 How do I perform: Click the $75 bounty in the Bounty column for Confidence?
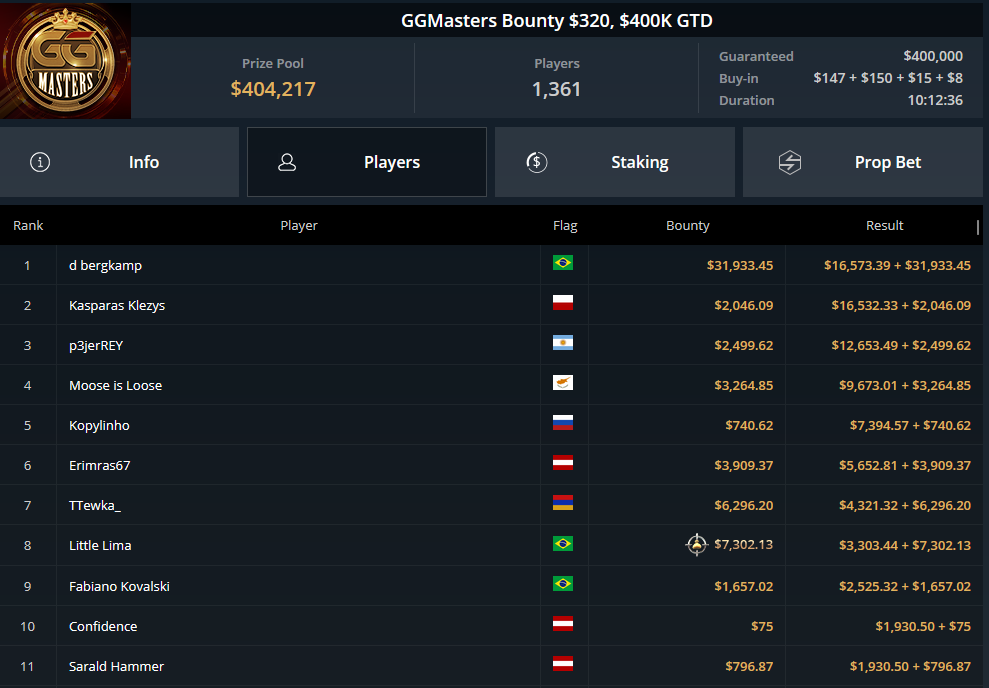(x=762, y=626)
